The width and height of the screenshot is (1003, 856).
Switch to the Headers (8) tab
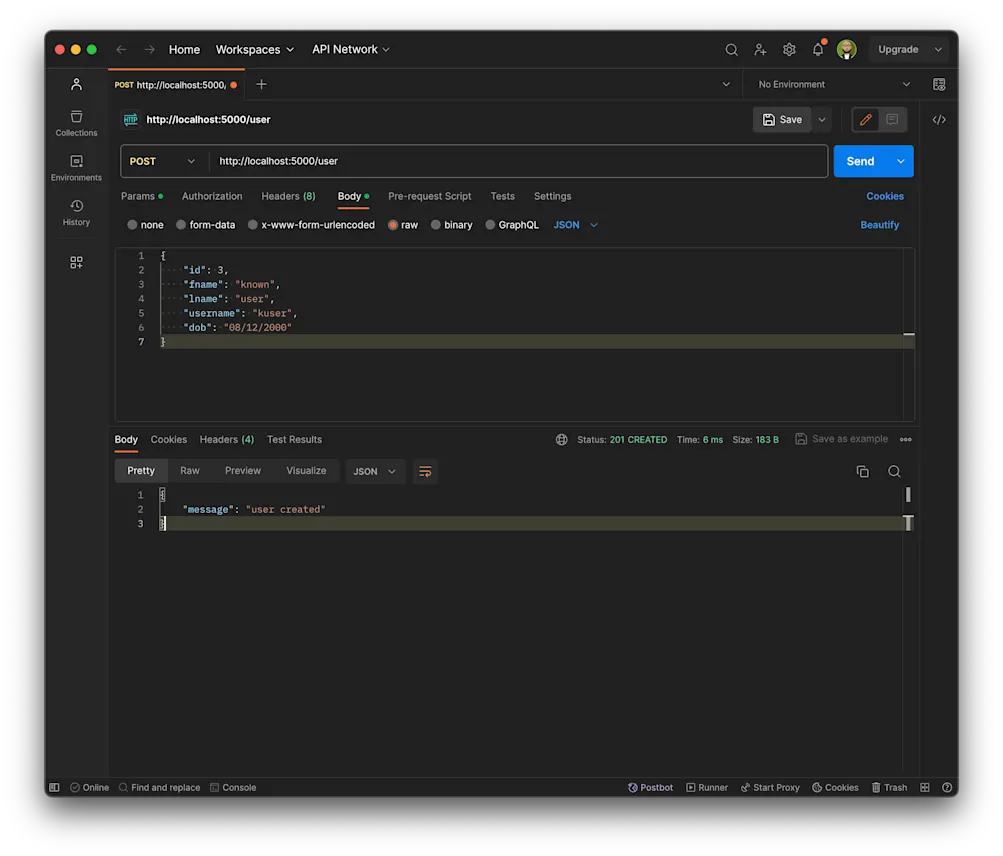coord(288,196)
